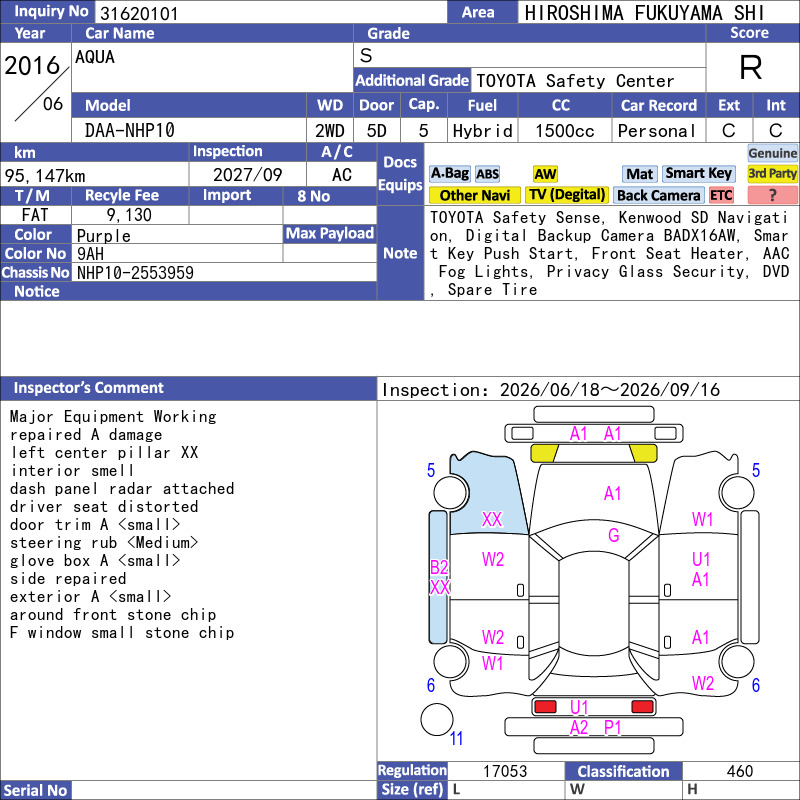Screen dimensions: 800x800
Task: Select the fuel type Hybrid
Action: (483, 131)
